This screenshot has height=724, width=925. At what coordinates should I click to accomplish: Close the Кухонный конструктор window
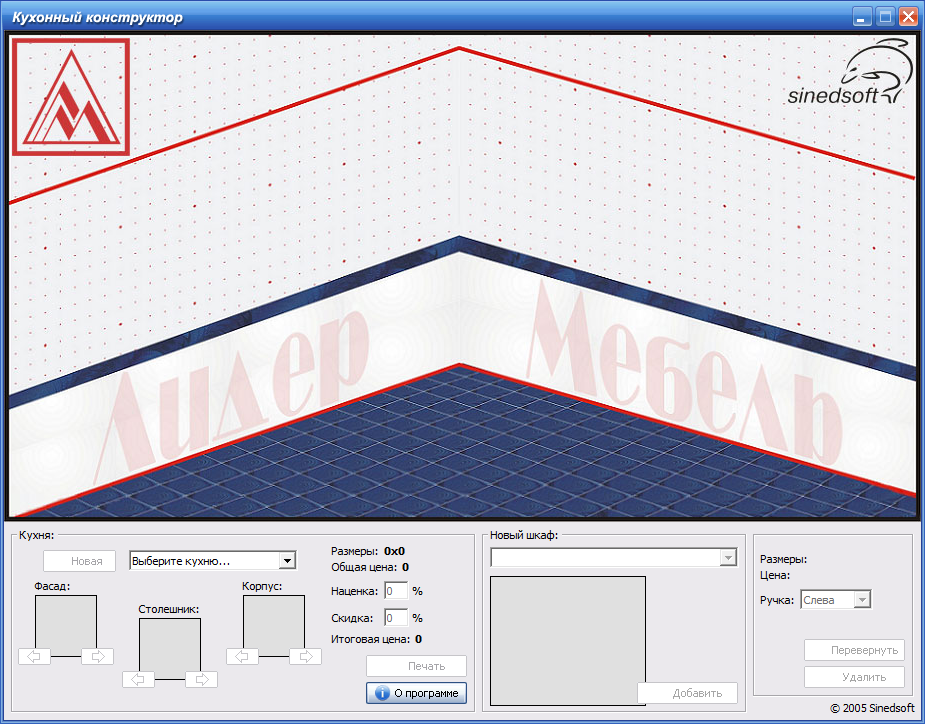coord(908,17)
